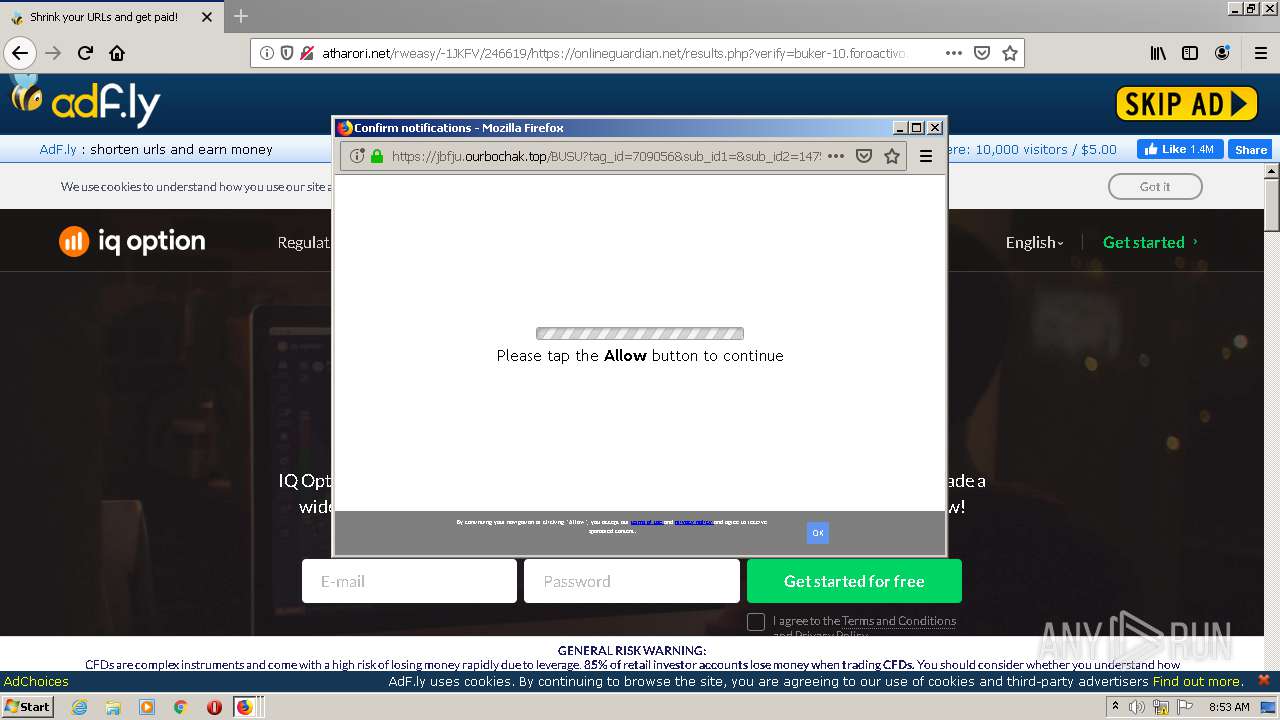
Task: Click the Facebook Like button
Action: click(x=1180, y=149)
